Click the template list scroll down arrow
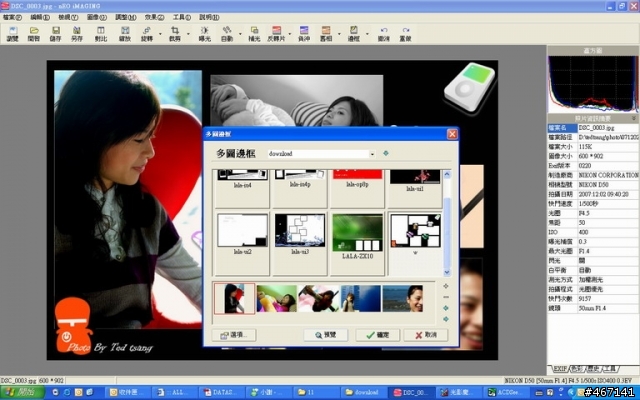 coord(447,272)
